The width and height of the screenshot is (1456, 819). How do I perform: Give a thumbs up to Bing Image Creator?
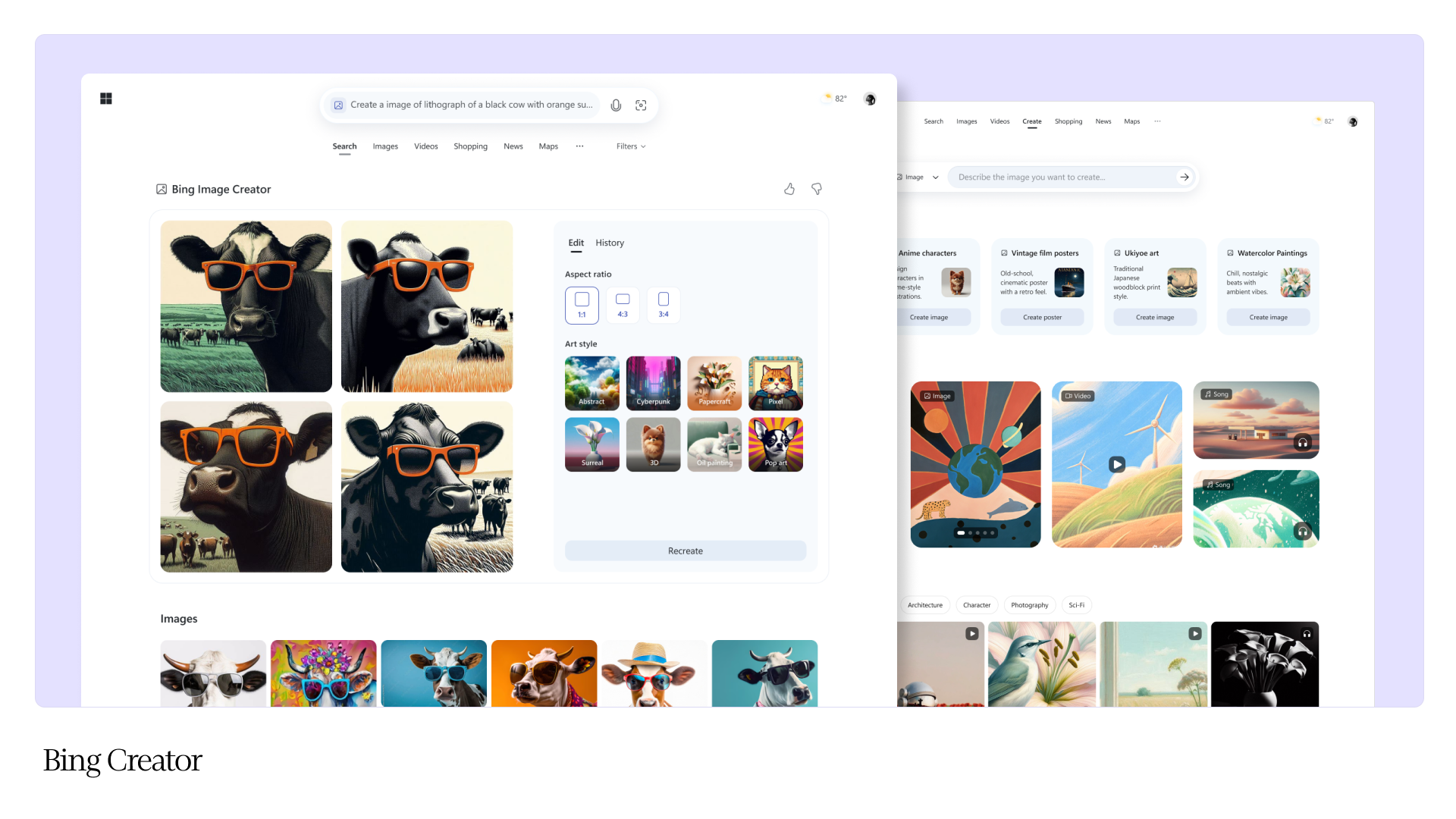789,189
